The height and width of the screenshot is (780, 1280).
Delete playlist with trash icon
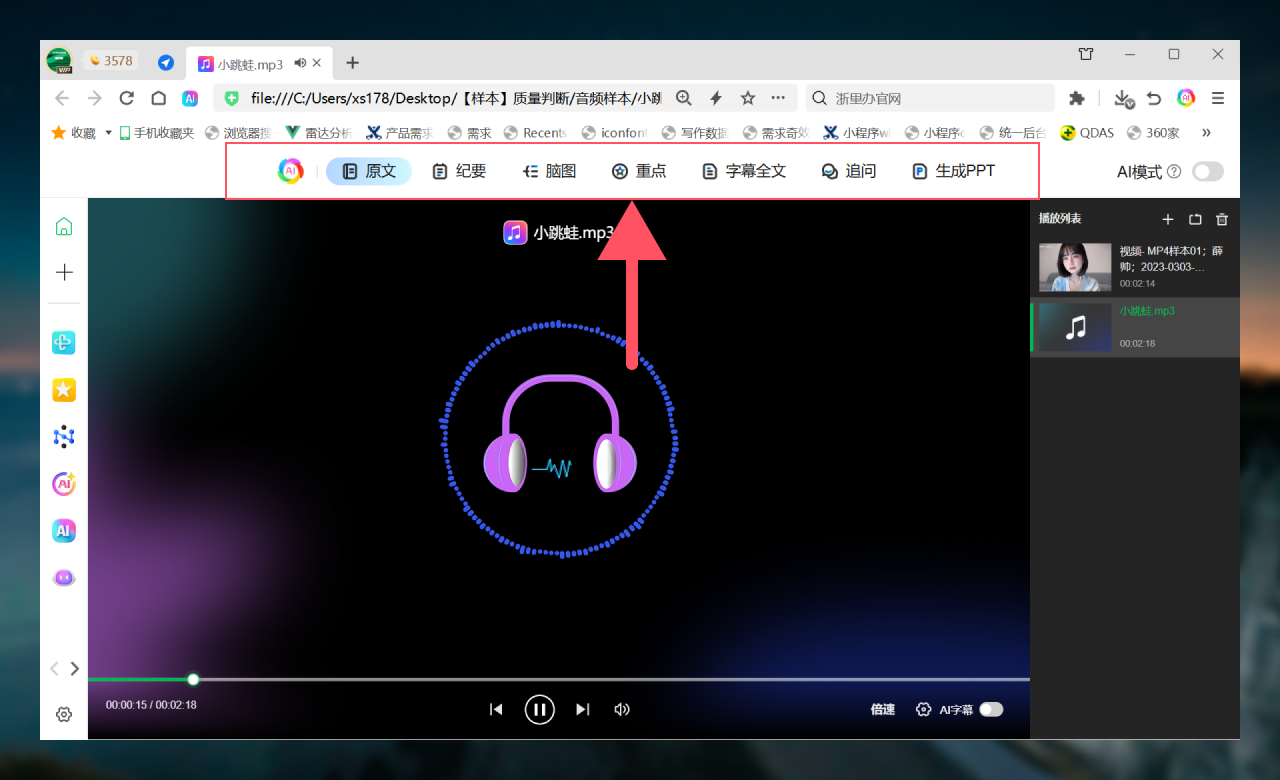click(x=1221, y=219)
